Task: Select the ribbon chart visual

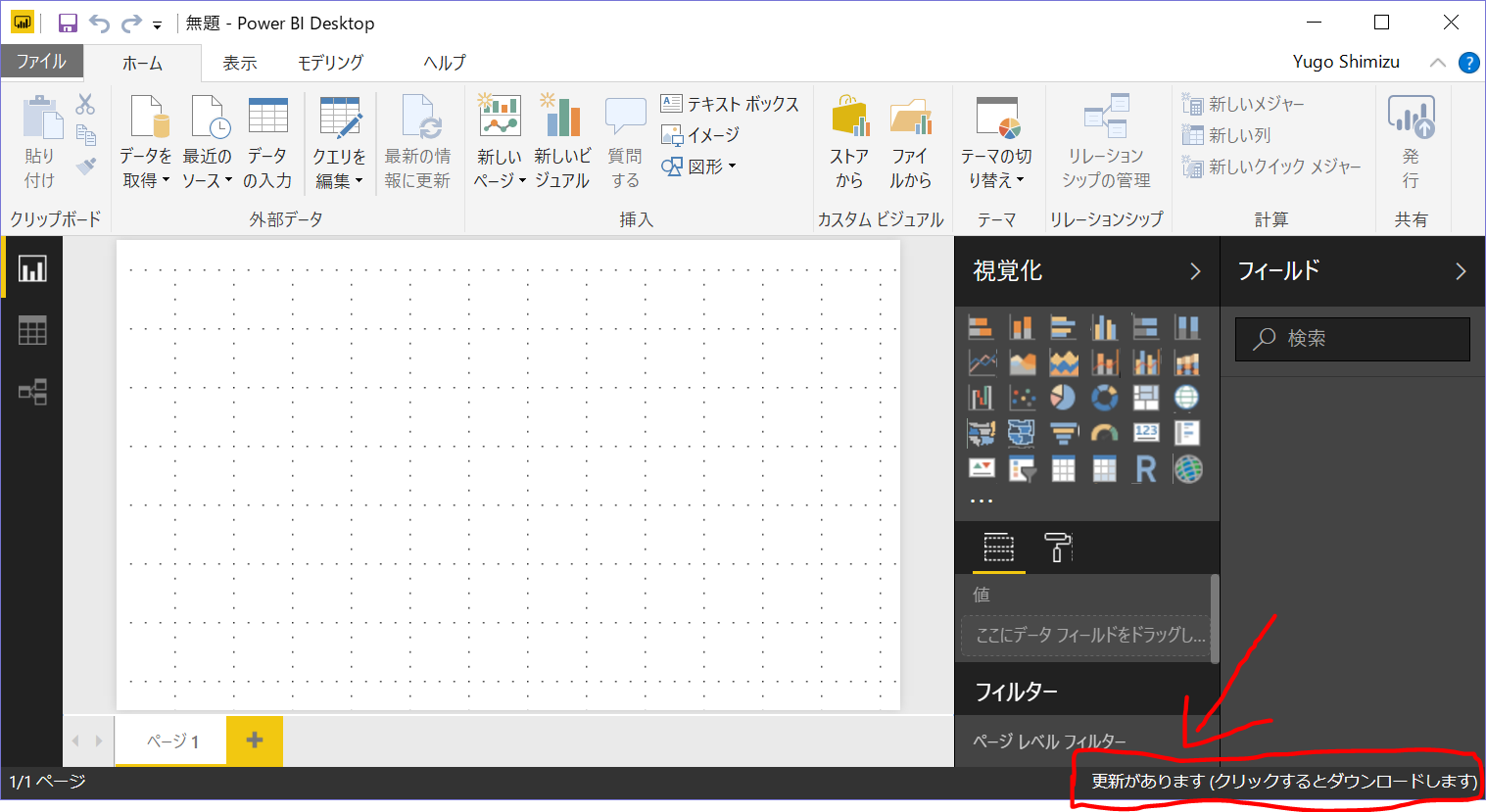Action: pos(1187,363)
